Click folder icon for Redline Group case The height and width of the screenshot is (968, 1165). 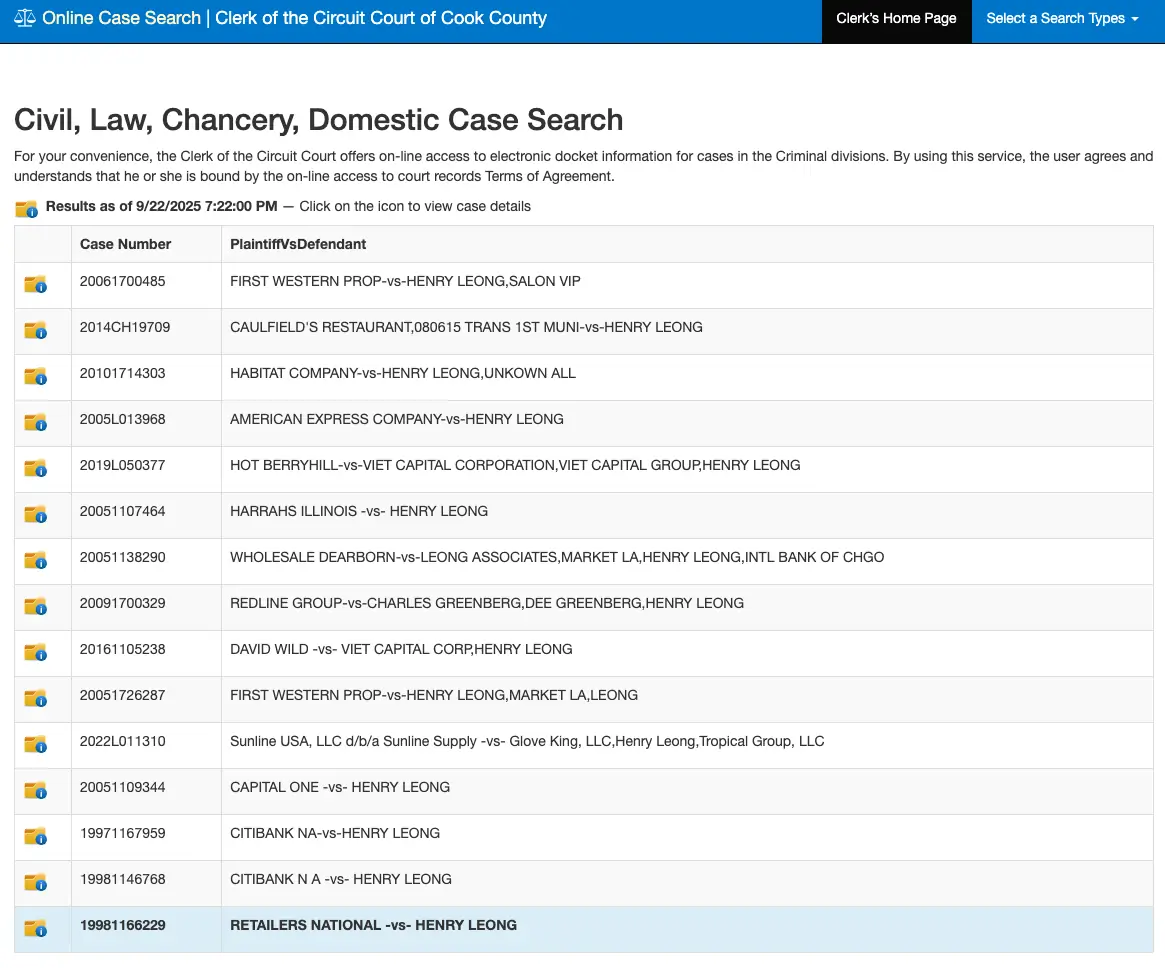(36, 606)
